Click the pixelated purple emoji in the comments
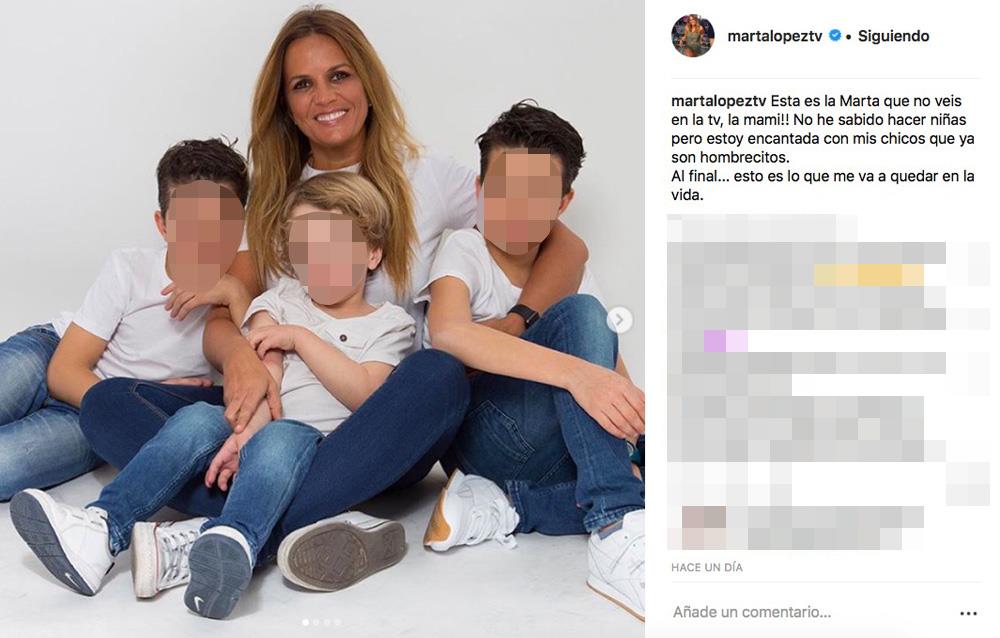Viewport: 1000px width, 638px height. click(726, 341)
